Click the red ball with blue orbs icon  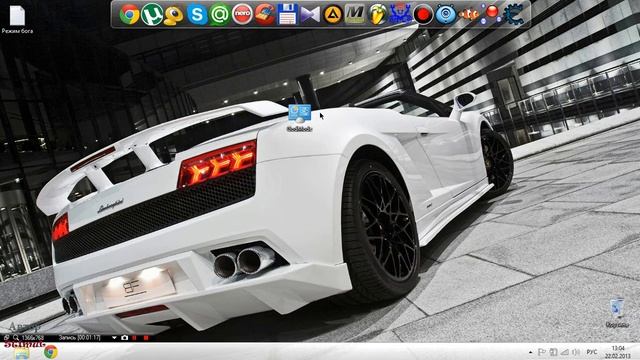tap(490, 14)
